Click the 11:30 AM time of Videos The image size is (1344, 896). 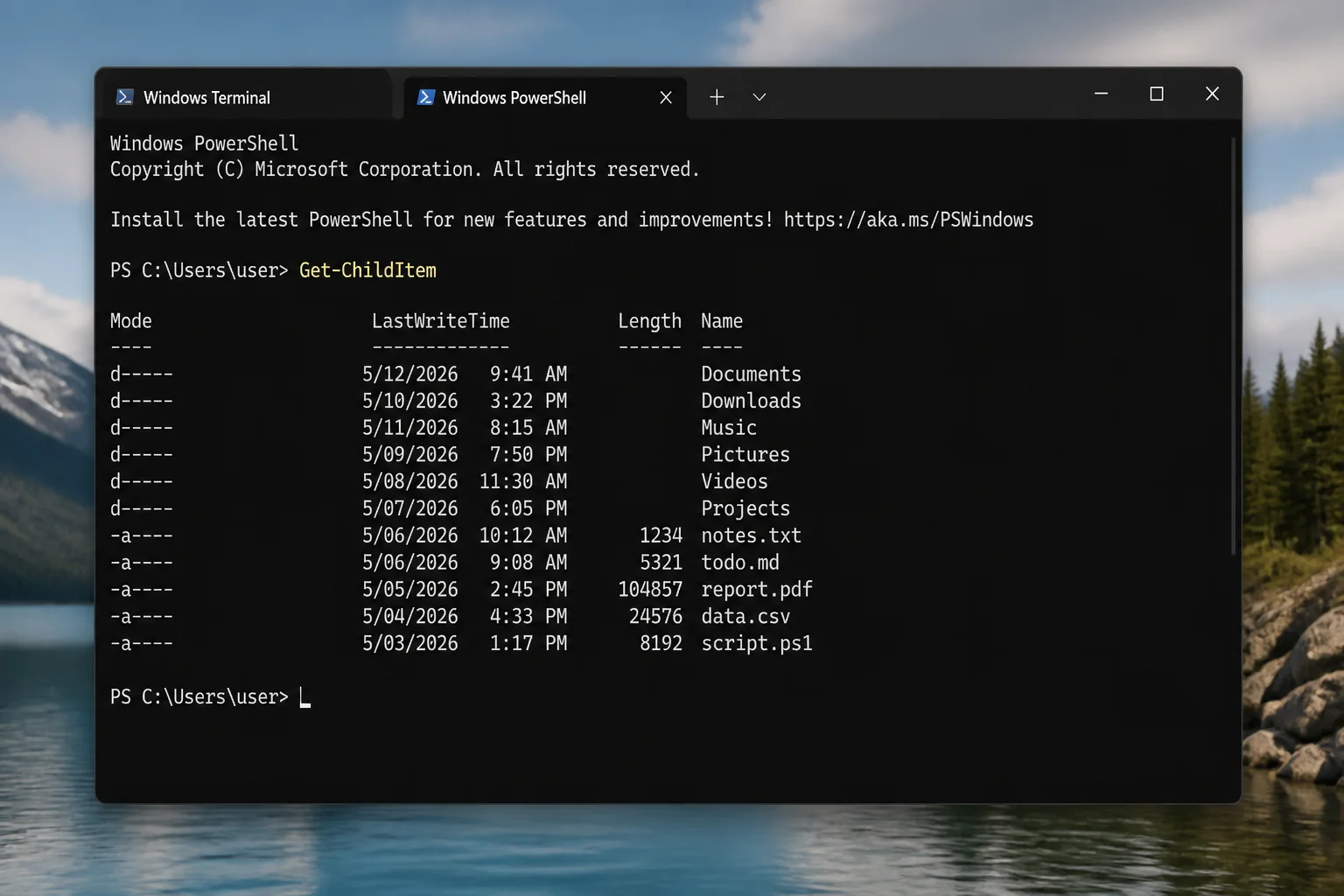point(523,482)
